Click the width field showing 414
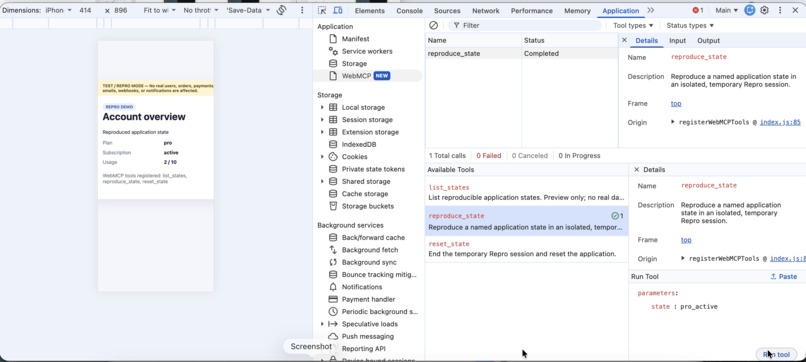The width and height of the screenshot is (806, 362). (85, 10)
